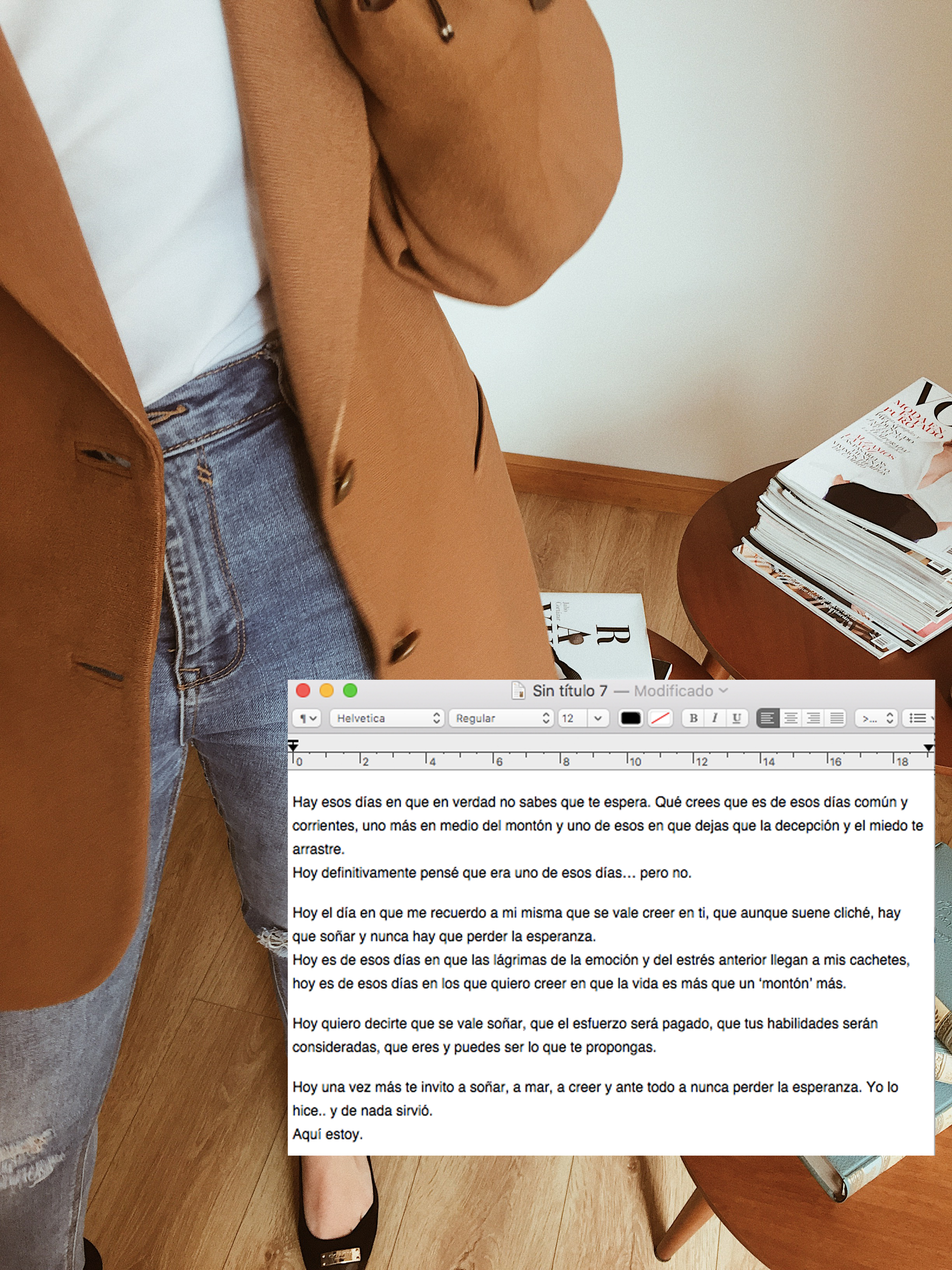The image size is (952, 1270).
Task: Open the Helvetica font family dropdown
Action: 388,718
